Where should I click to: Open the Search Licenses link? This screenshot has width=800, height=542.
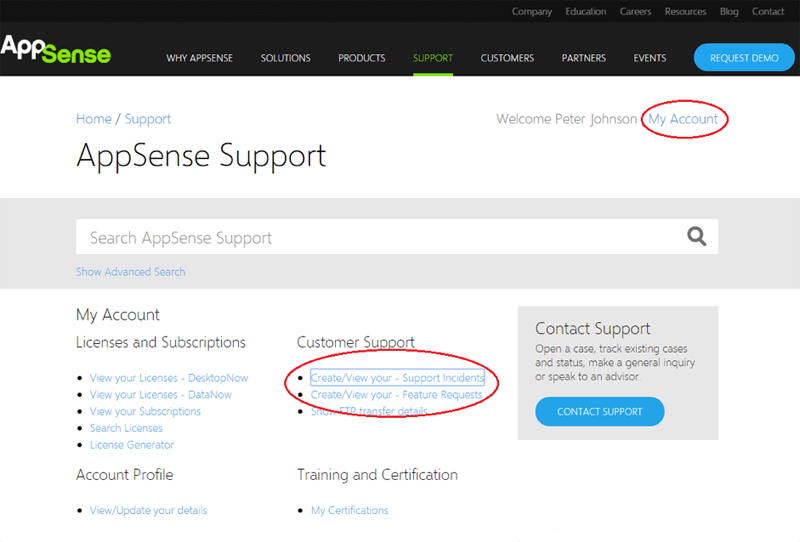coord(126,428)
